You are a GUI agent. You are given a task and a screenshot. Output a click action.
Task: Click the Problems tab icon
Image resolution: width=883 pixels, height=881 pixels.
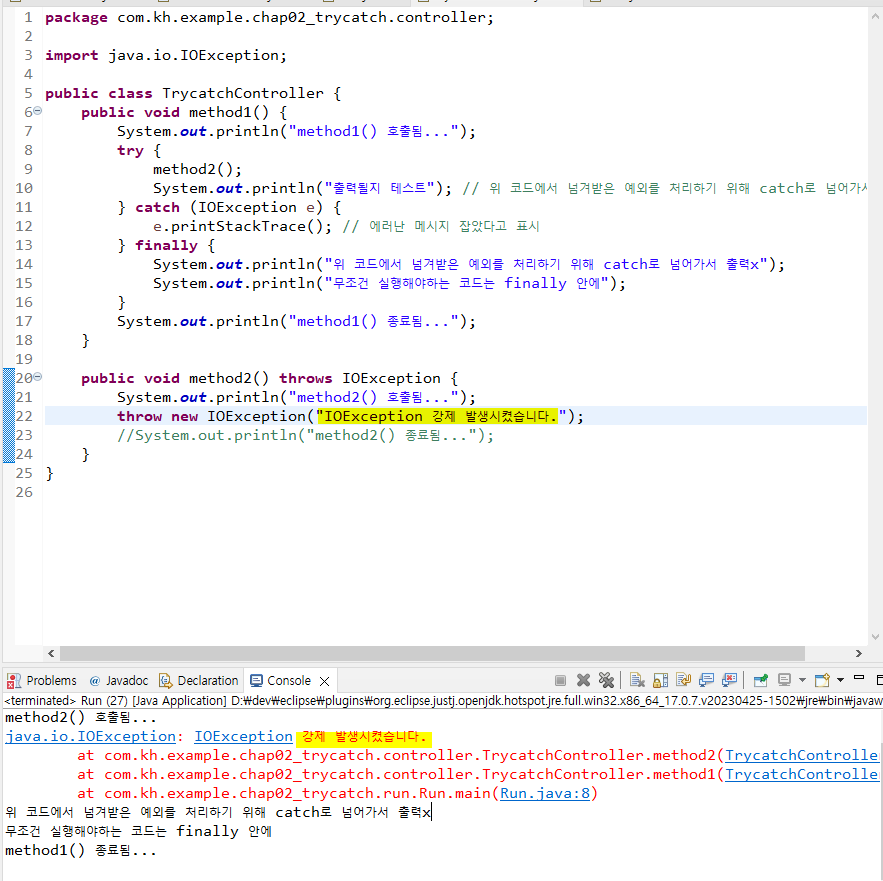[x=14, y=681]
